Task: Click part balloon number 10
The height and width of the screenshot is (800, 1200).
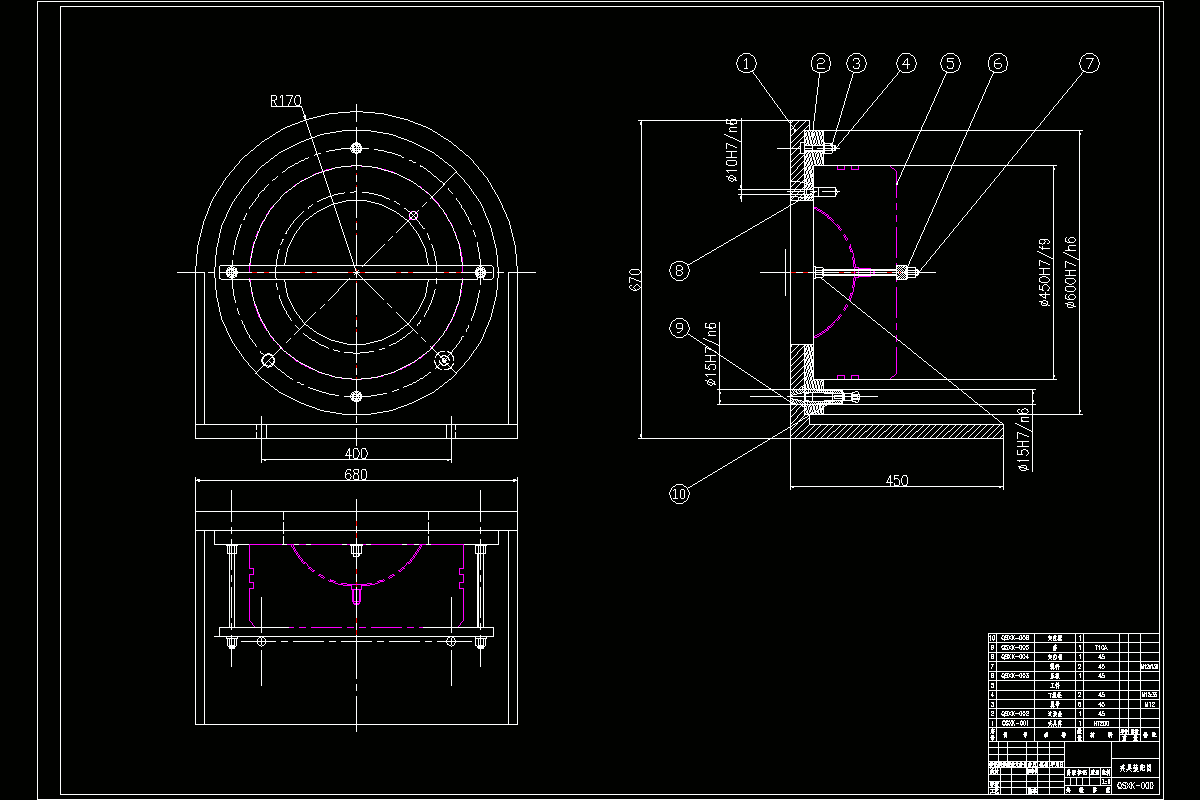Action: (680, 493)
